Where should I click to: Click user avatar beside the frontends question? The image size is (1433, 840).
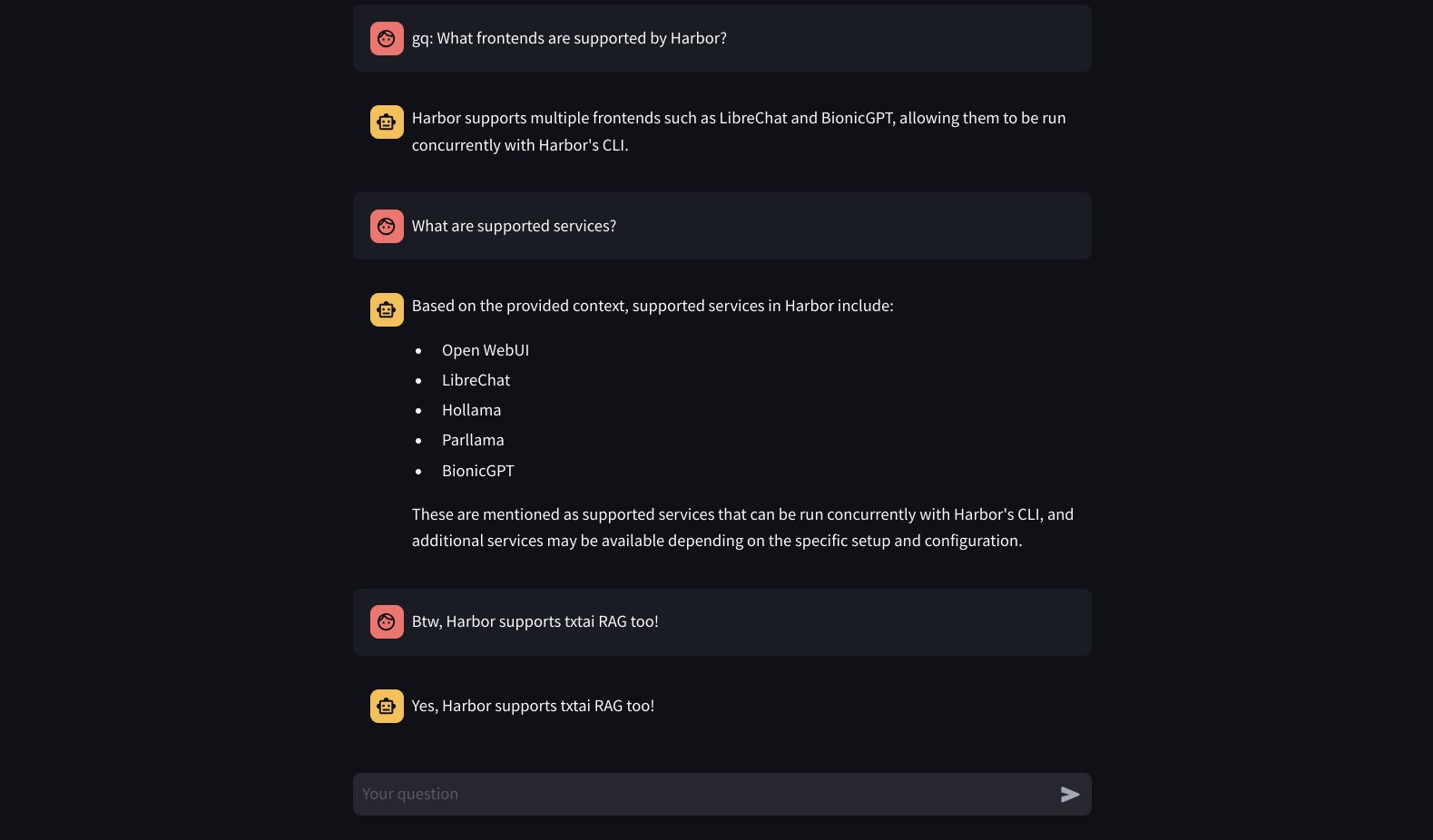387,38
